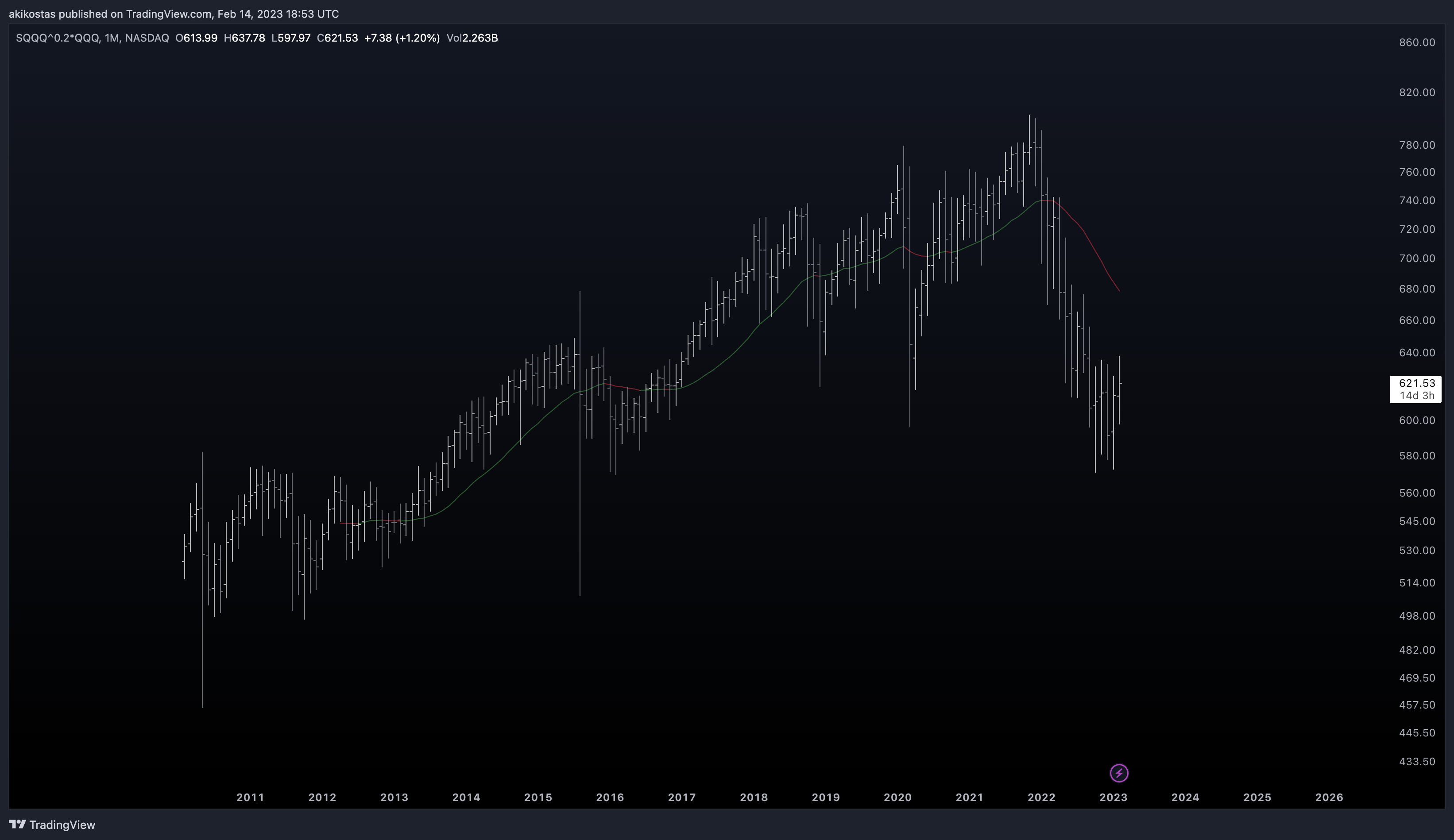Click the 680.00 price axis label
The height and width of the screenshot is (840, 1454).
(1417, 289)
